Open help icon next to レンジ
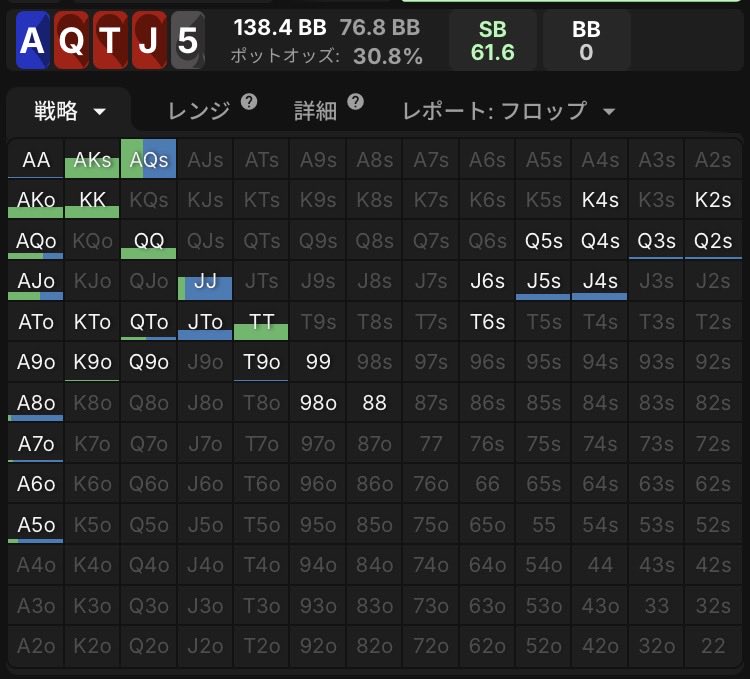Viewport: 750px width, 679px height. pos(249,102)
